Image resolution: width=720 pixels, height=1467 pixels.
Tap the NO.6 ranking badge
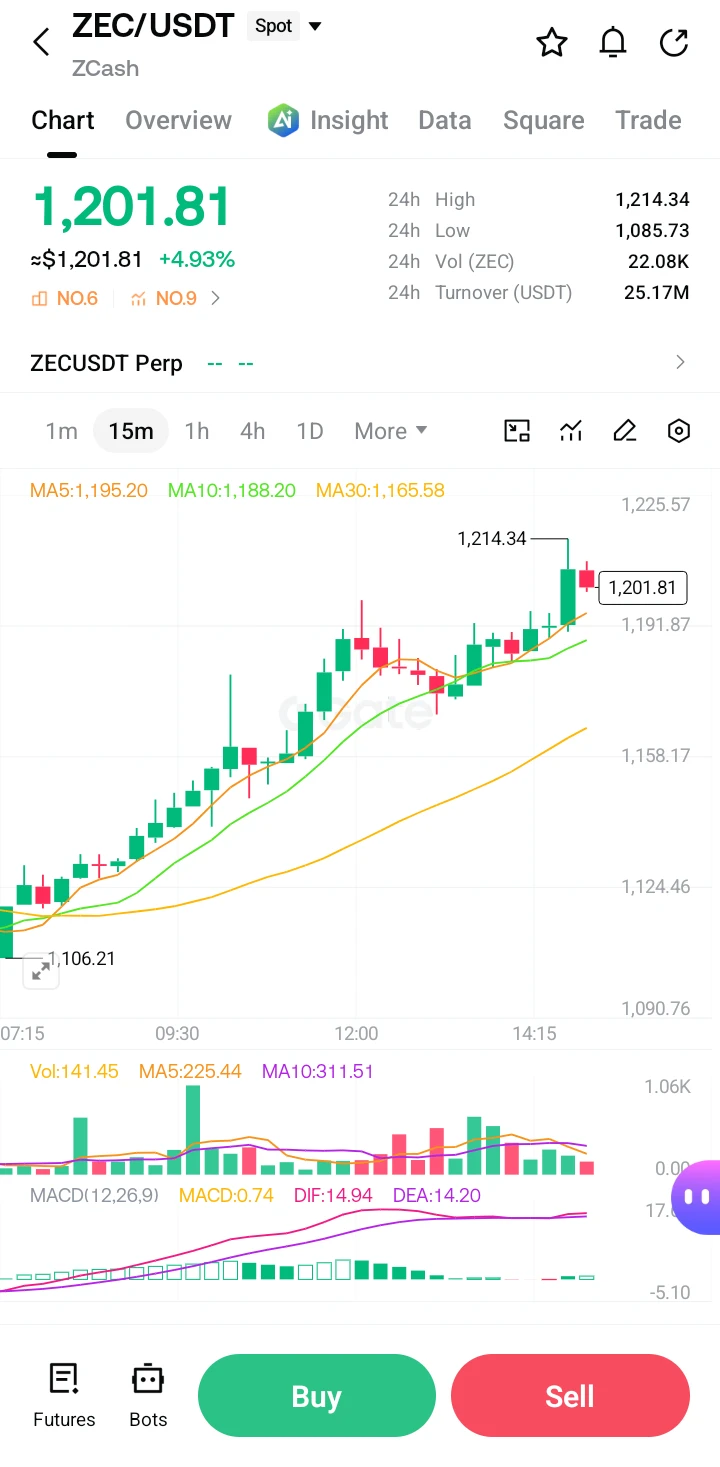[x=65, y=298]
